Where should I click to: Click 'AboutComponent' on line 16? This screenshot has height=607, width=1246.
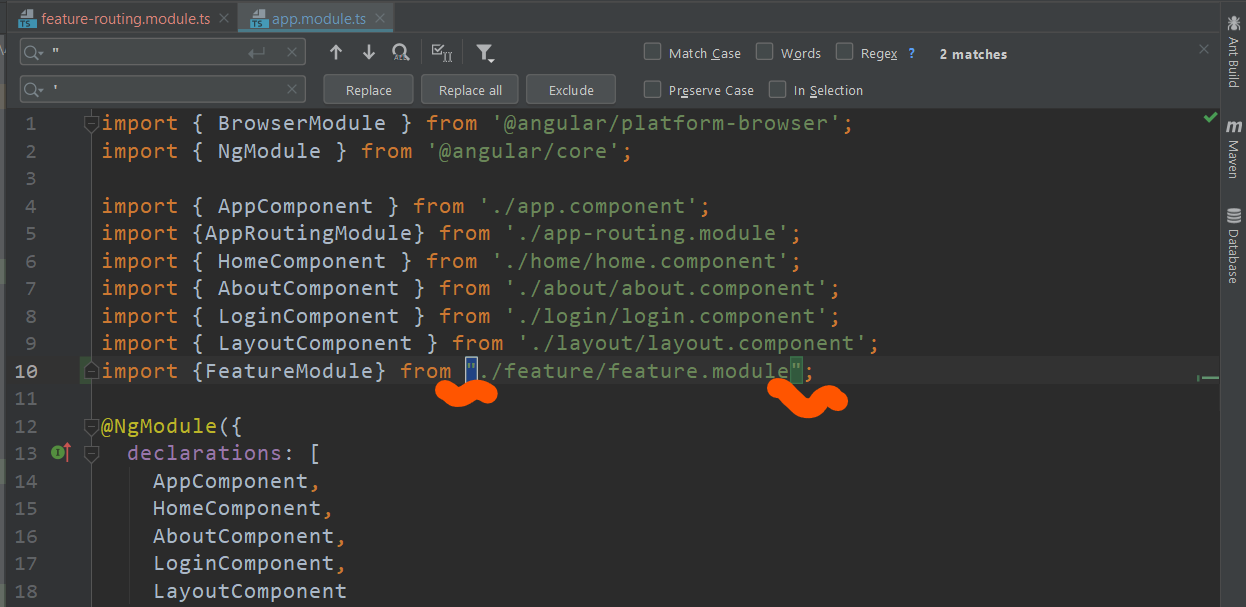point(243,536)
